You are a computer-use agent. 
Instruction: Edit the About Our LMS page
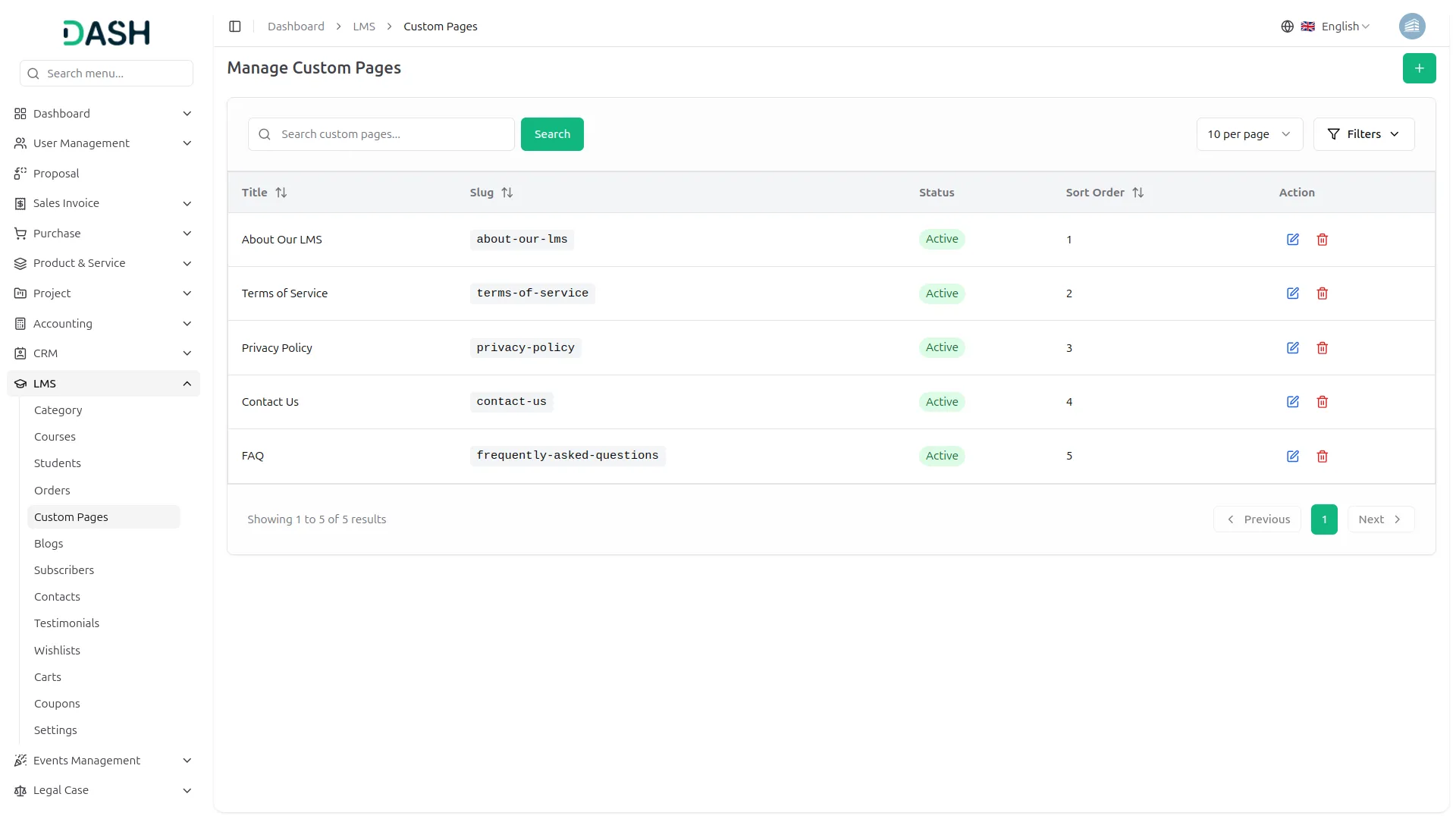1293,240
